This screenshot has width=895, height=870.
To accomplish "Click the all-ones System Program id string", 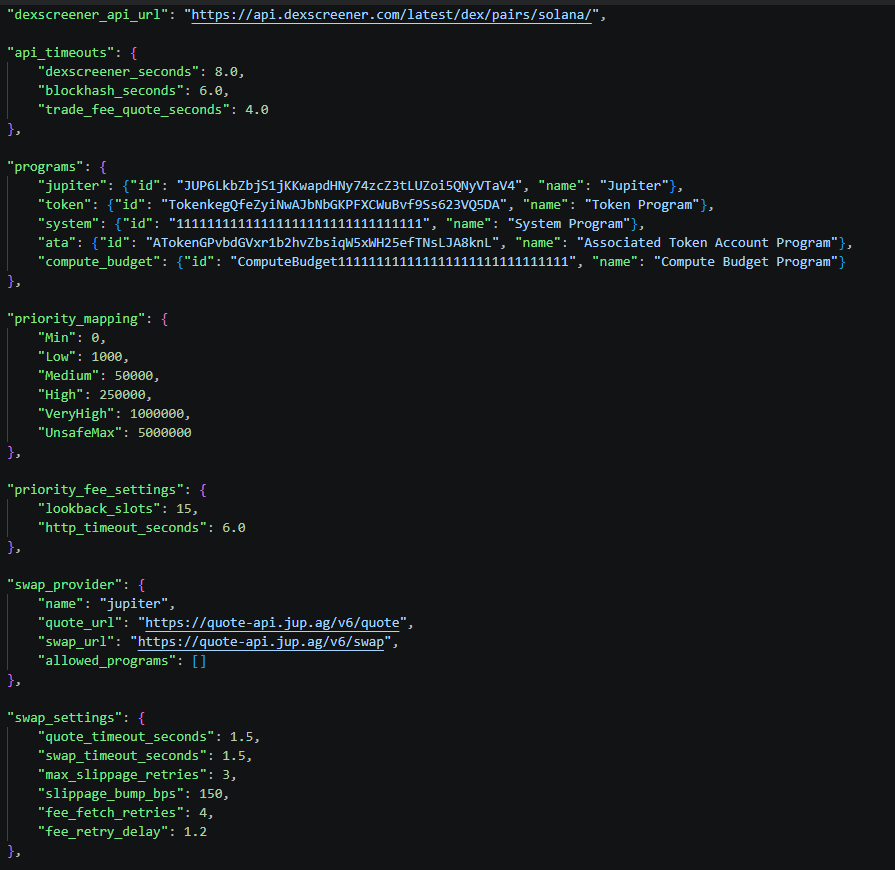I will pyautogui.click(x=299, y=224).
